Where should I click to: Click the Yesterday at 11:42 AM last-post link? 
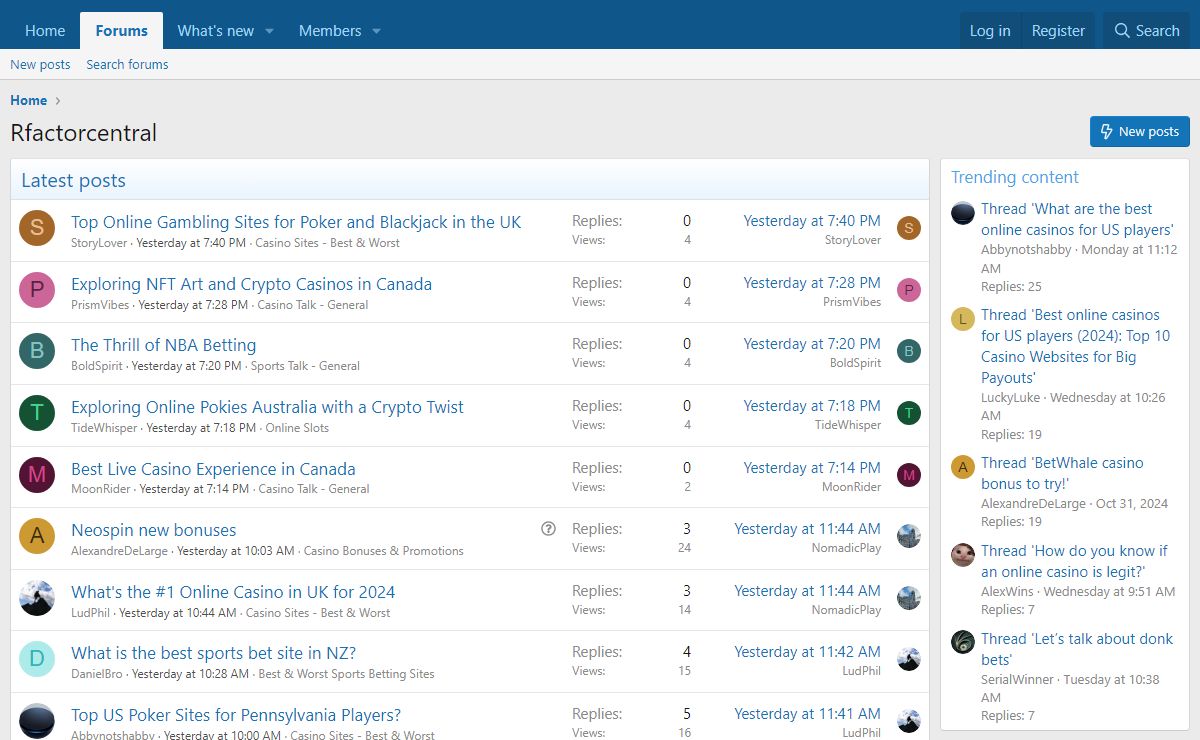(x=807, y=652)
